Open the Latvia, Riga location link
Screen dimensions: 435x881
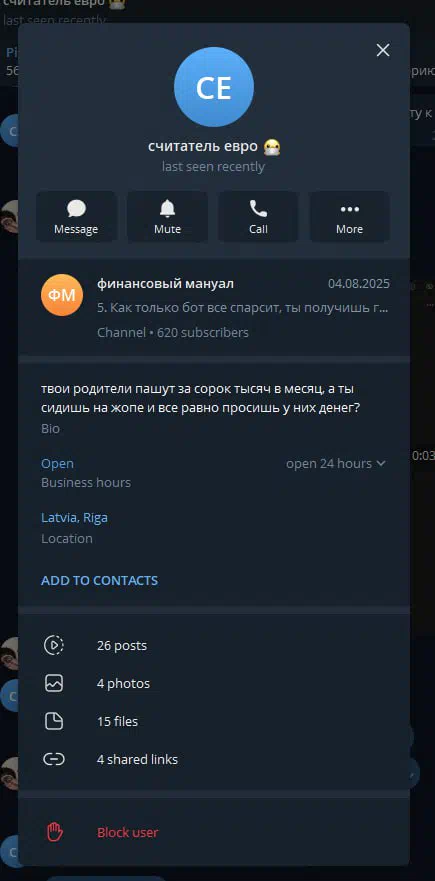(x=74, y=517)
